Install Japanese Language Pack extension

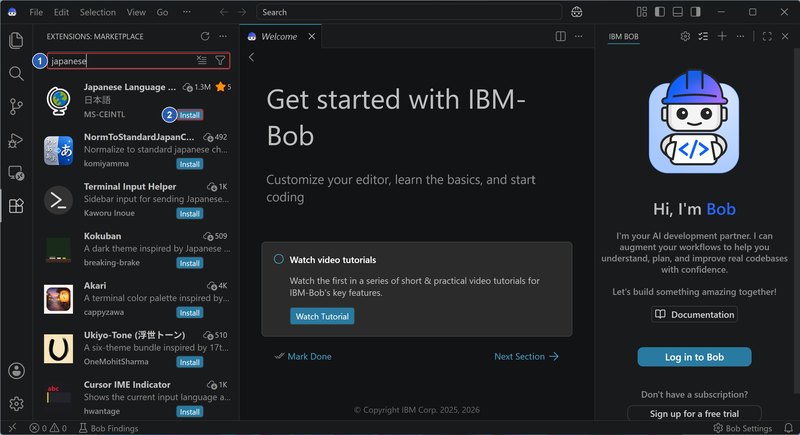pyautogui.click(x=190, y=115)
